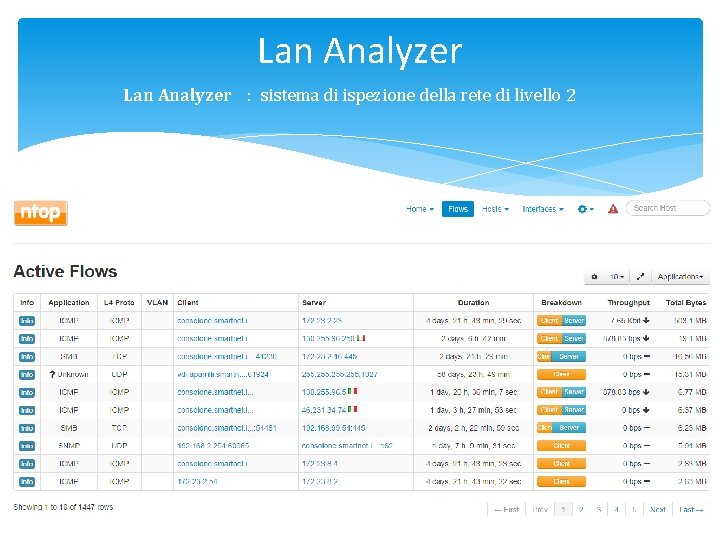720x540 pixels.
Task: Open client link ending in :54491
Action: pyautogui.click(x=227, y=428)
